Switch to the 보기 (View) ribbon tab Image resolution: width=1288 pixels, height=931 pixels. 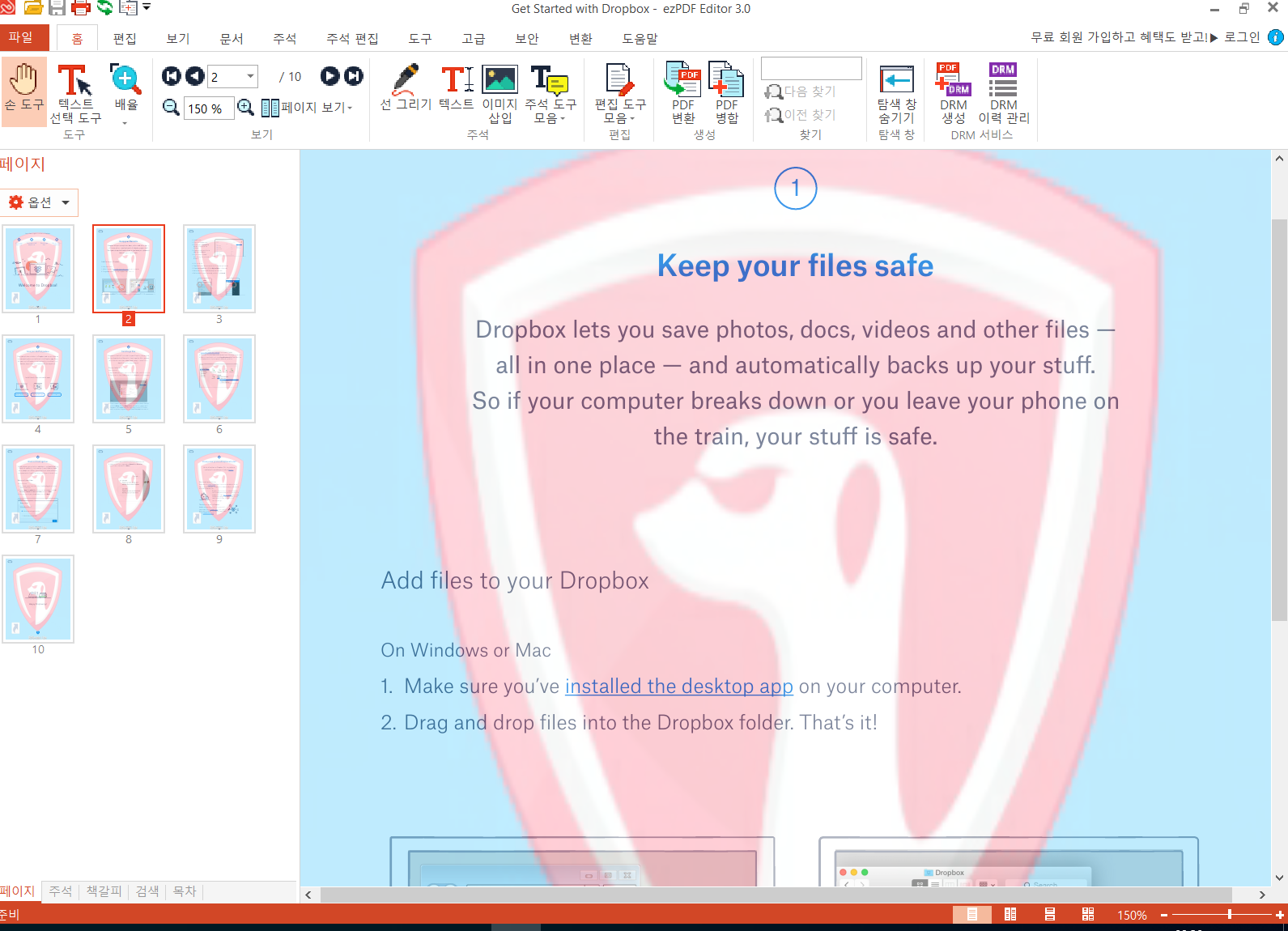178,38
